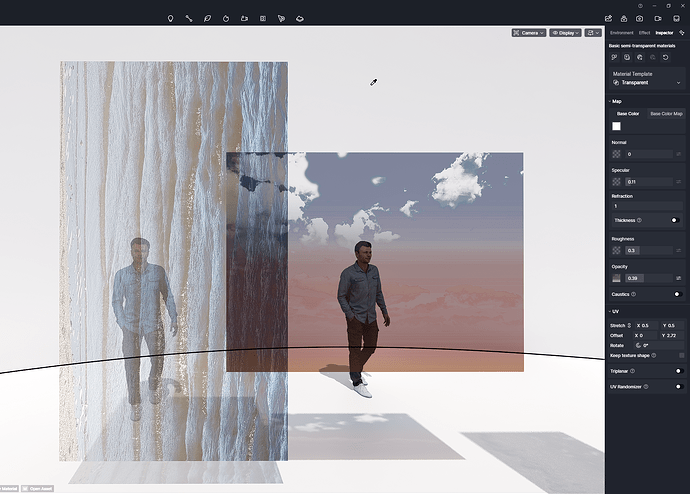Click the video camera icon in top-right toolbar

click(x=658, y=18)
